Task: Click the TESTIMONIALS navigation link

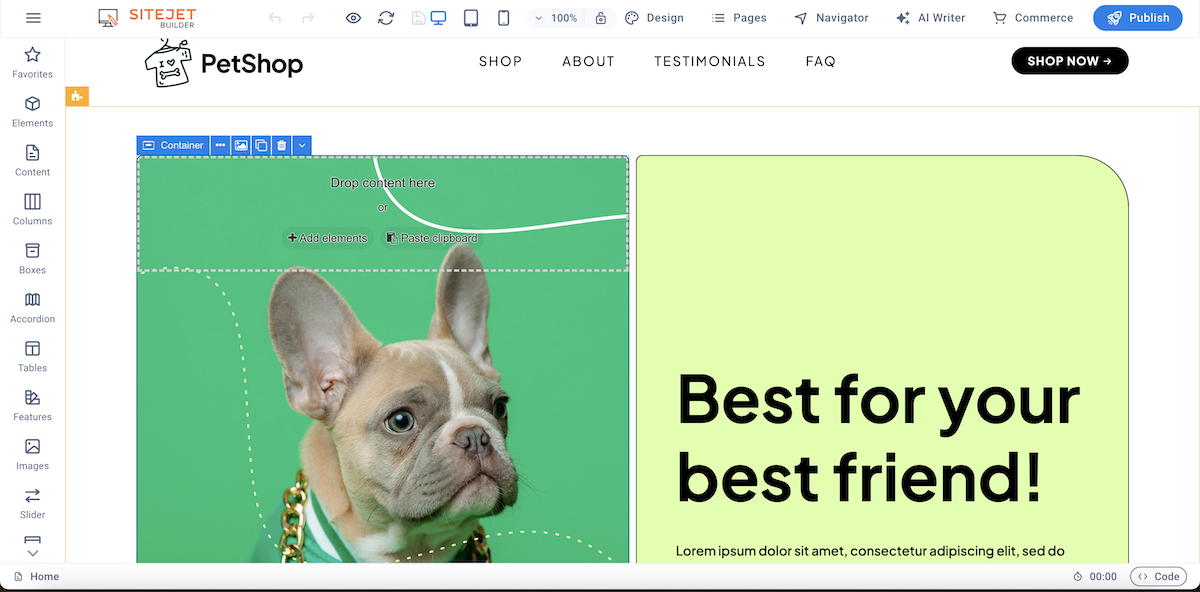Action: (710, 61)
